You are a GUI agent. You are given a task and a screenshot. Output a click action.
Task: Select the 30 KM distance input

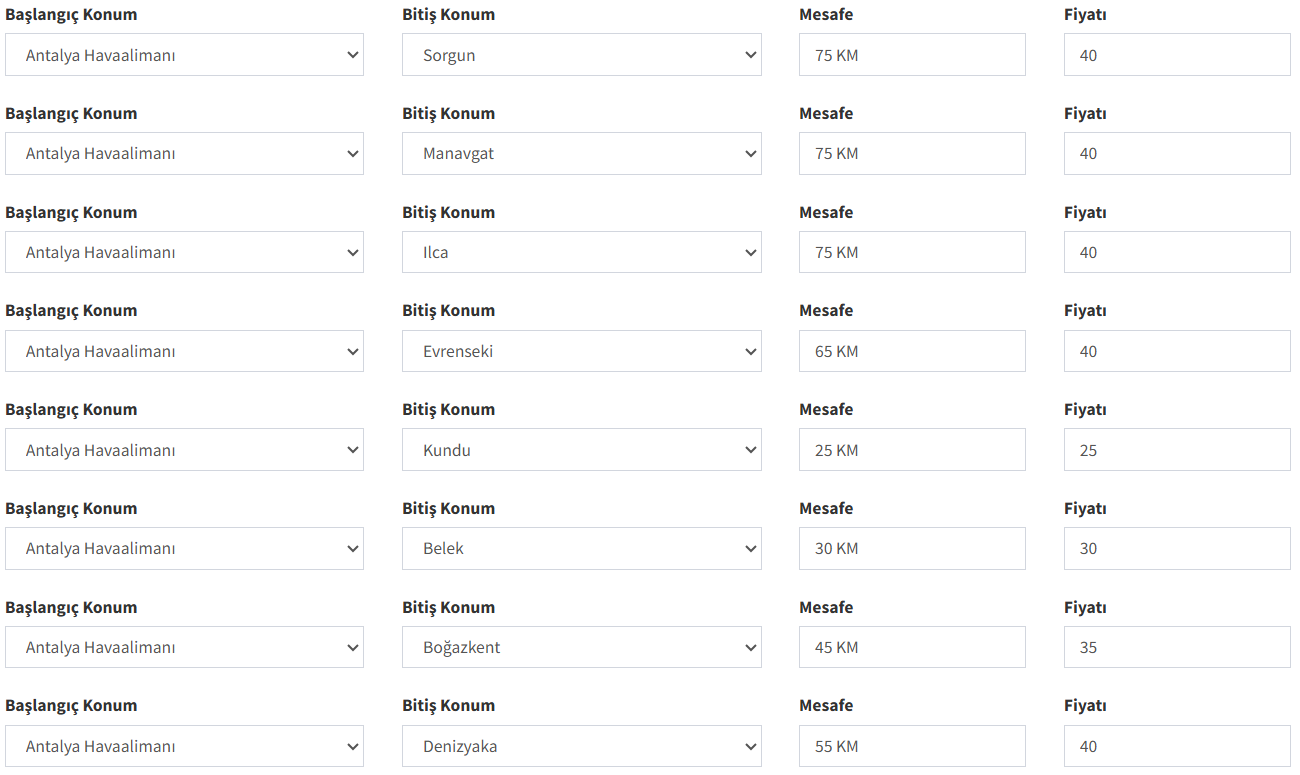(911, 548)
